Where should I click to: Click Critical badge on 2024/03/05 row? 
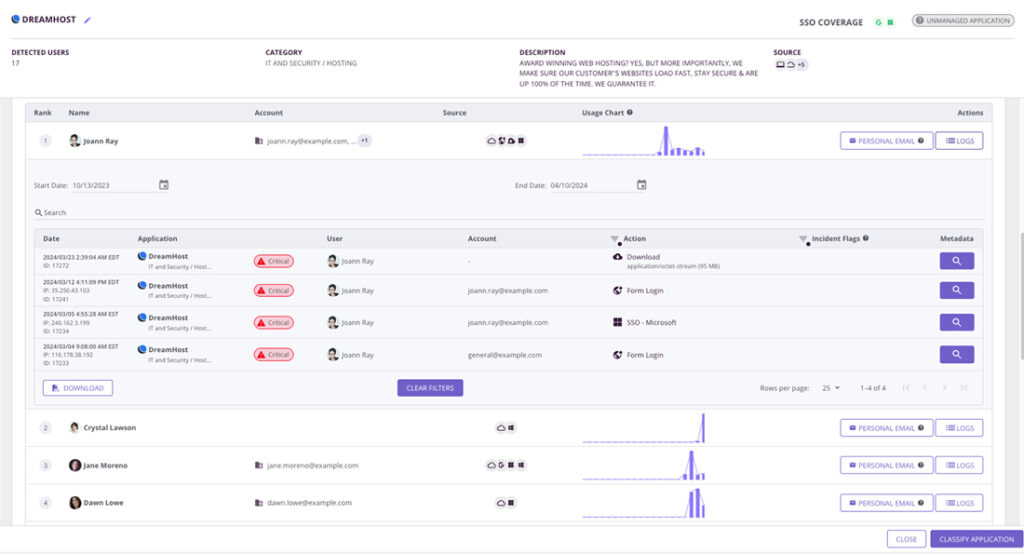pyautogui.click(x=274, y=323)
